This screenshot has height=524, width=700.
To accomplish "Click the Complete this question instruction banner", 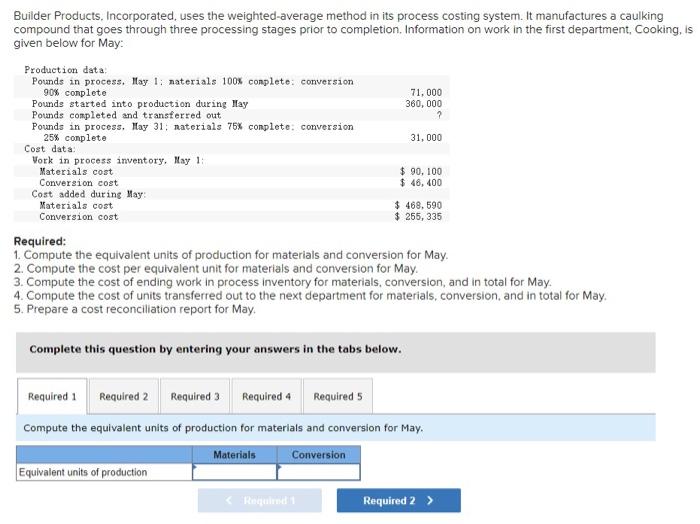I will click(336, 352).
